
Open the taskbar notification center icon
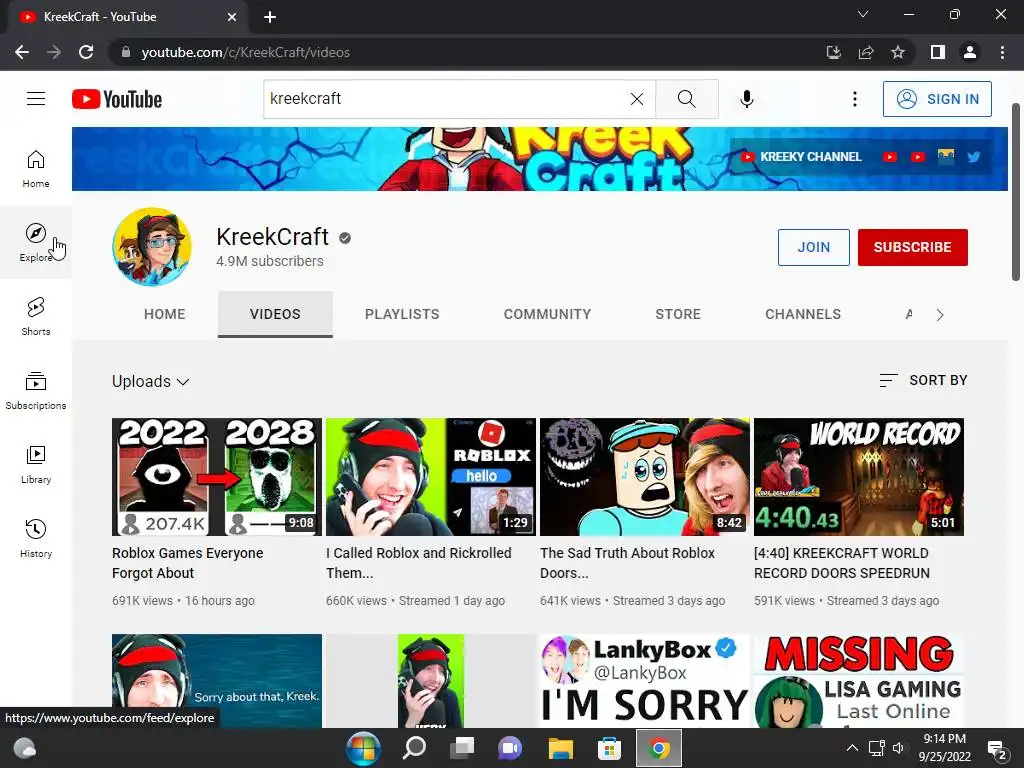pos(997,750)
